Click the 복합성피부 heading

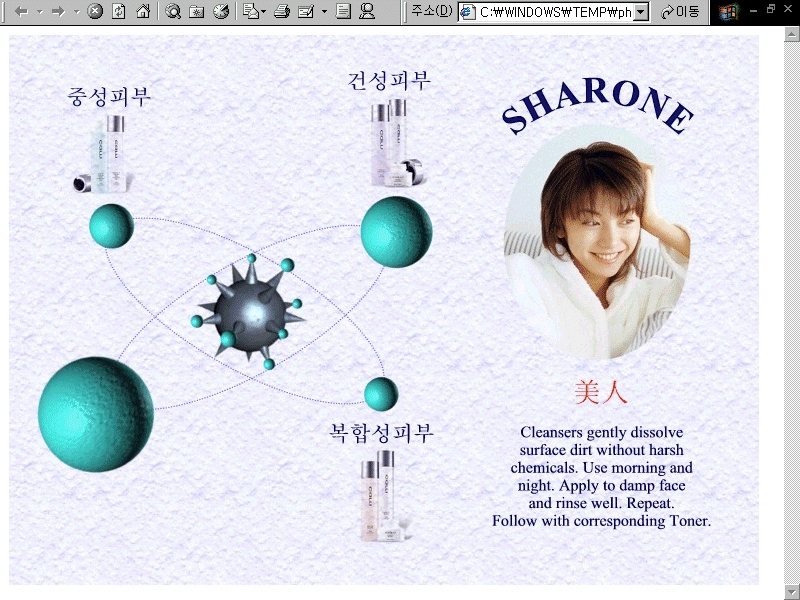[x=382, y=433]
